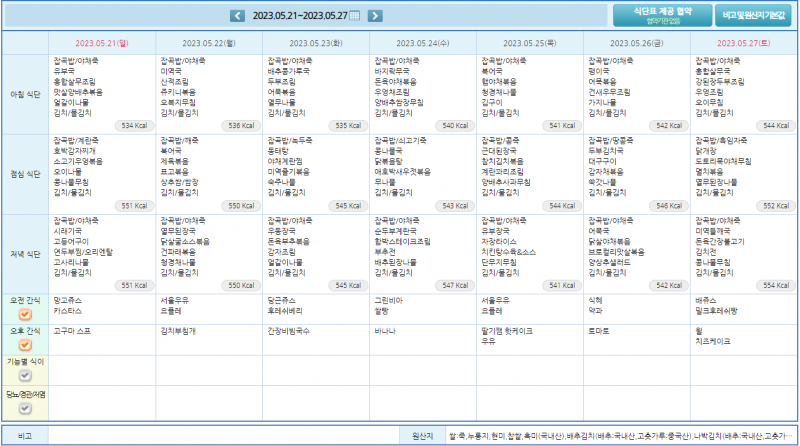Click the 543 Kcal badge

click(455, 206)
